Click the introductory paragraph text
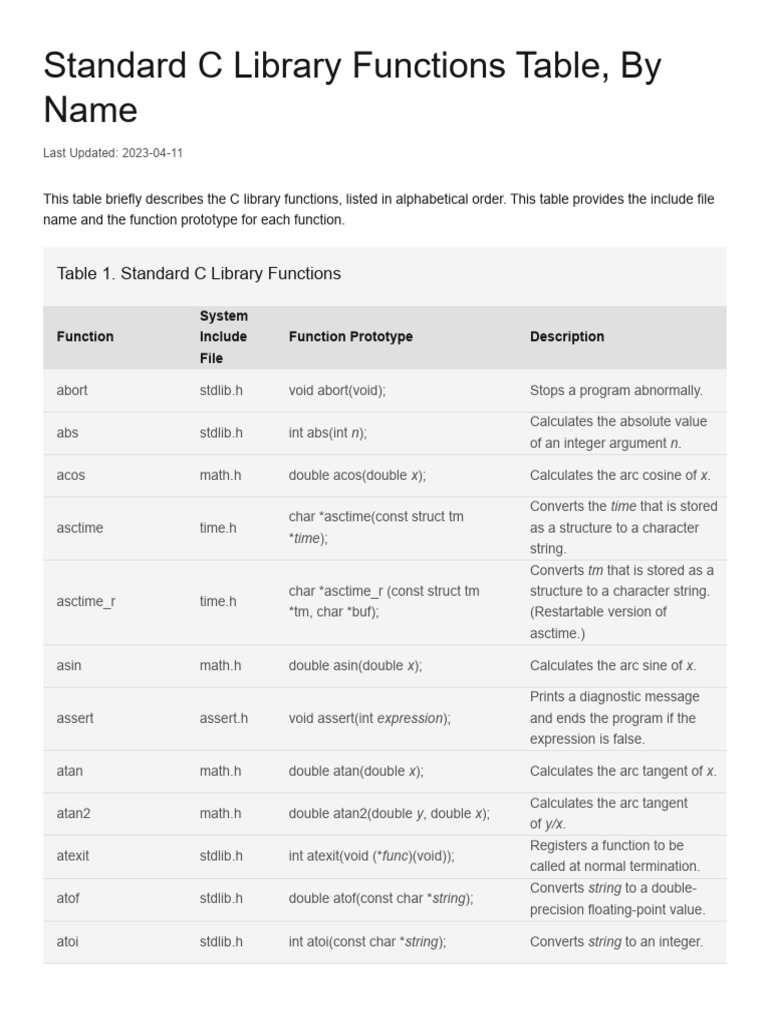 coord(378,209)
